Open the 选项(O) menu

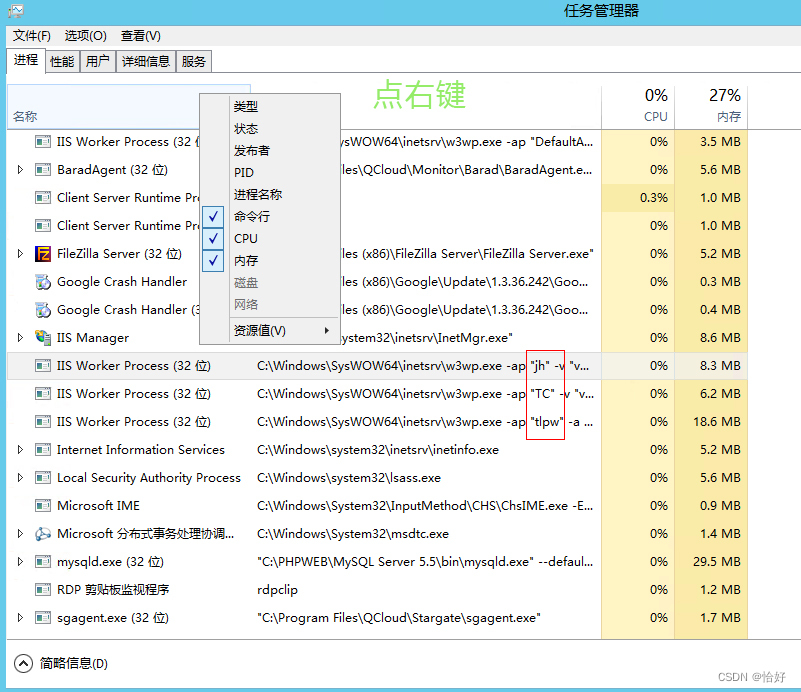point(85,36)
